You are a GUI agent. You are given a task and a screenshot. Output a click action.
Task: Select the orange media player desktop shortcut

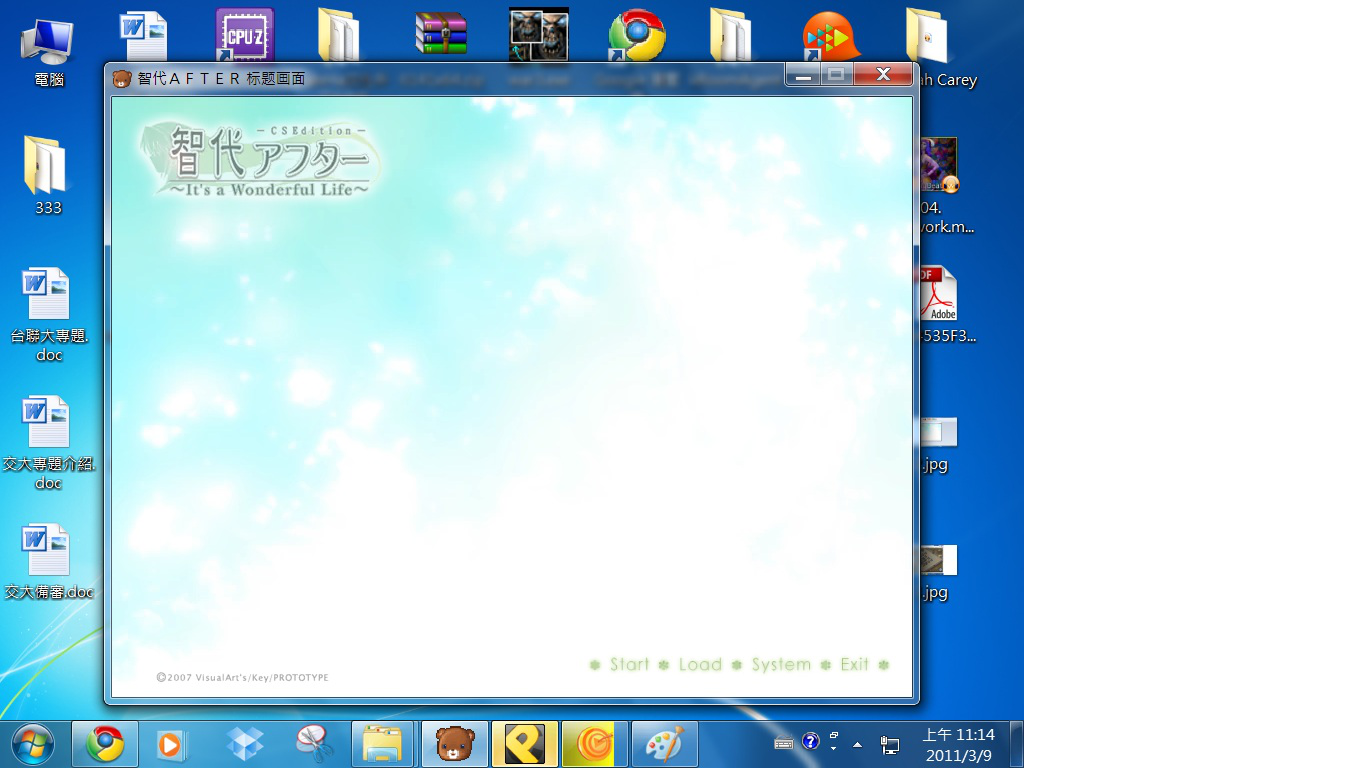point(832,36)
